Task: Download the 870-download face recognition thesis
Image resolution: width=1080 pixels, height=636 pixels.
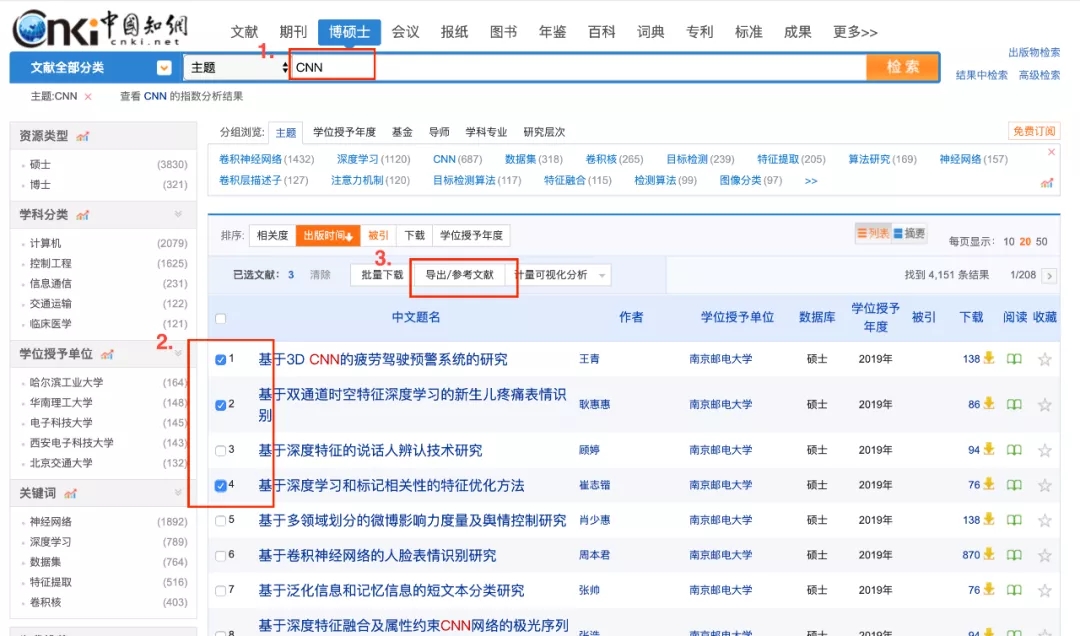Action: pyautogui.click(x=988, y=555)
